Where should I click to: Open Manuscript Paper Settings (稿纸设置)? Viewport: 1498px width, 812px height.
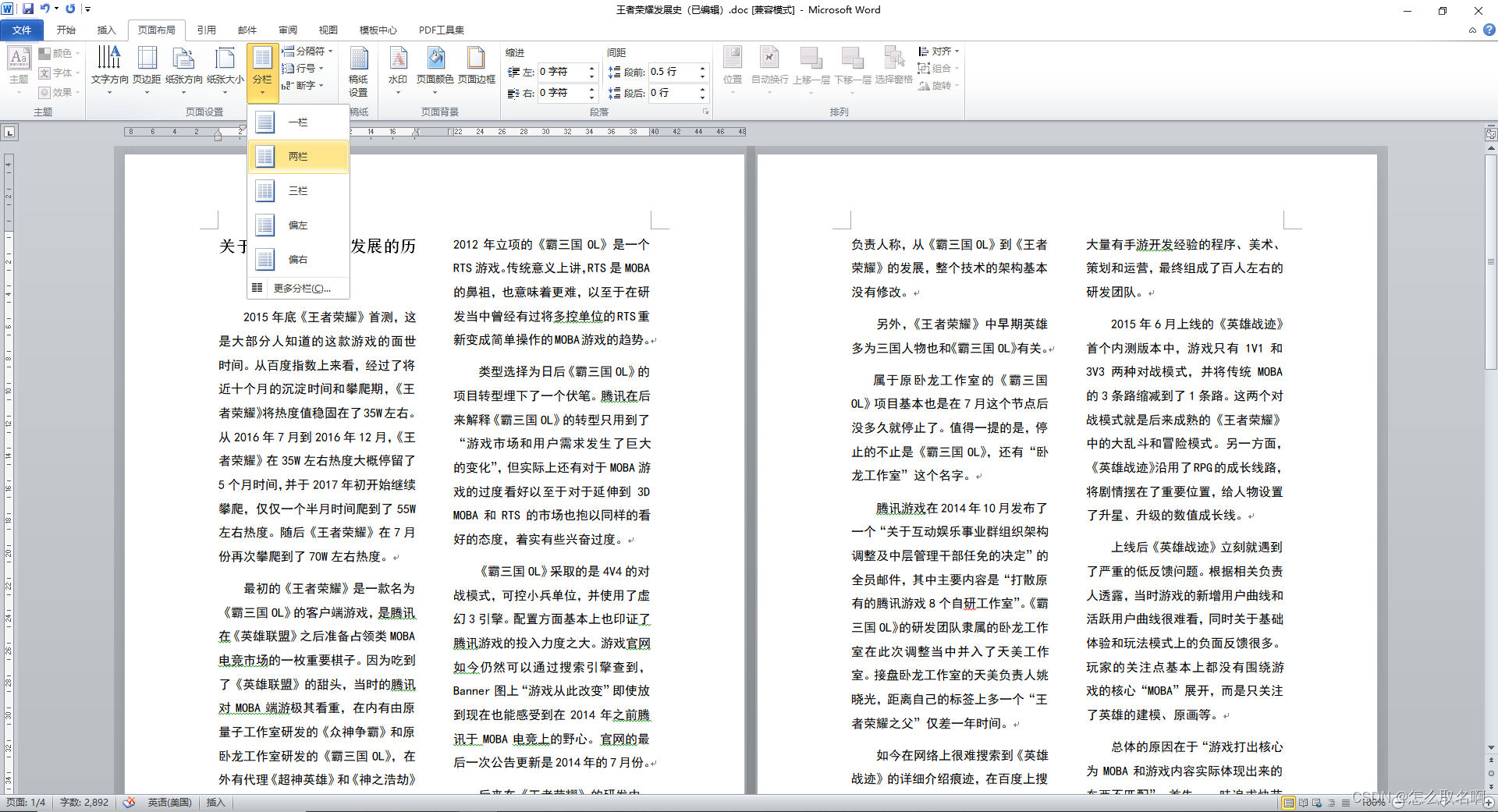[x=358, y=72]
